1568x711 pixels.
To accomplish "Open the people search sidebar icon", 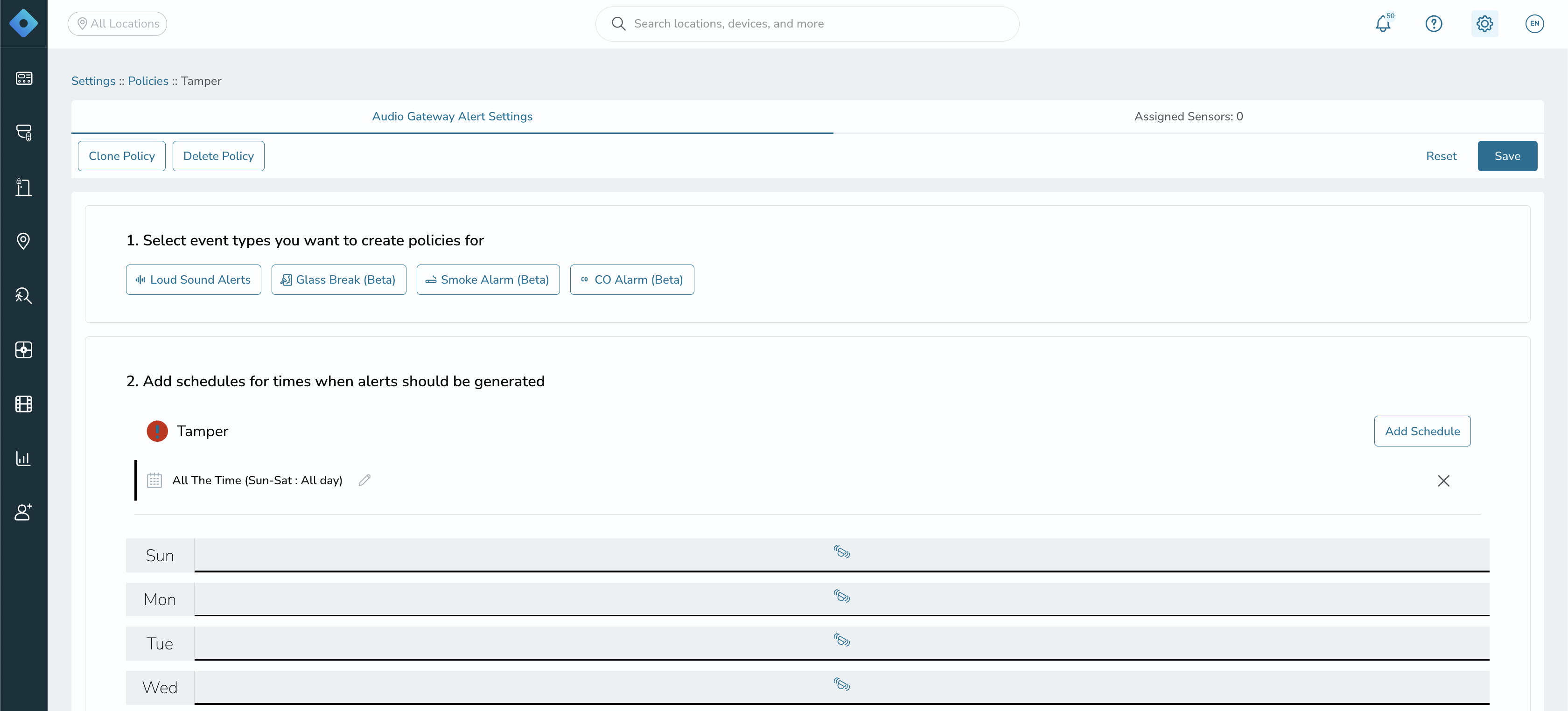I will click(24, 295).
